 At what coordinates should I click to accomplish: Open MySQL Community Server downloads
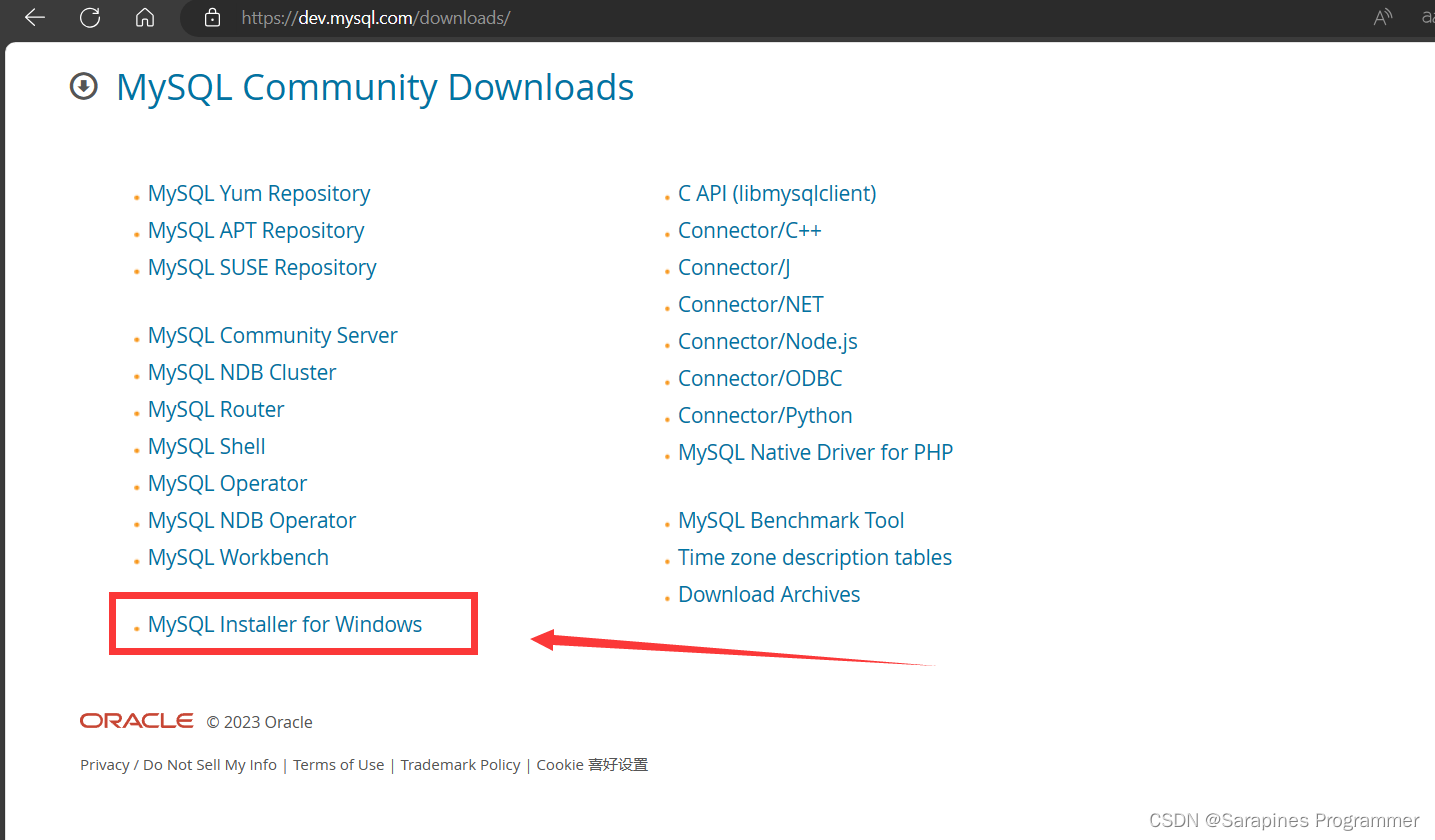[x=272, y=335]
